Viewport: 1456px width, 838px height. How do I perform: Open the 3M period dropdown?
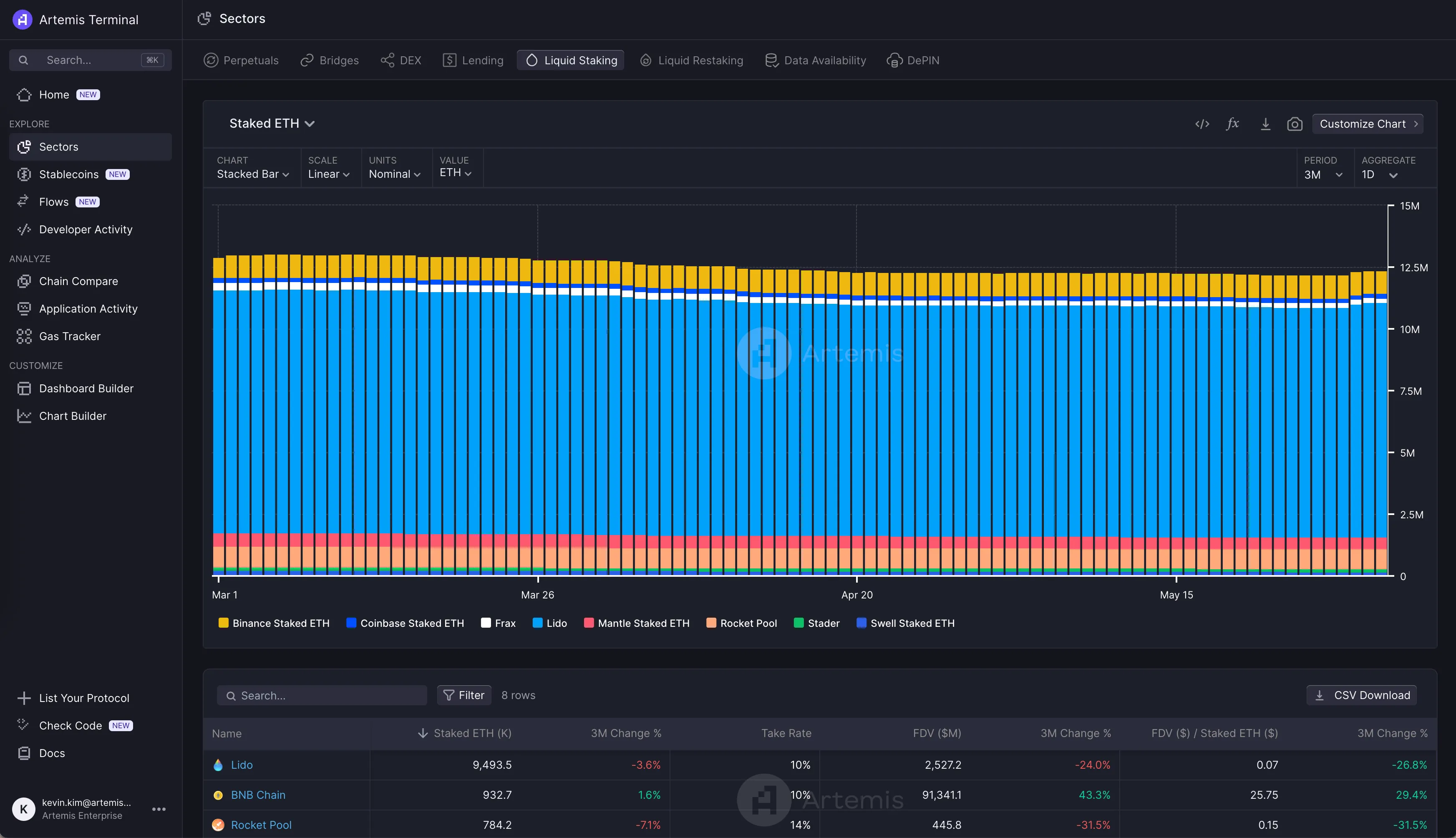click(x=1323, y=175)
